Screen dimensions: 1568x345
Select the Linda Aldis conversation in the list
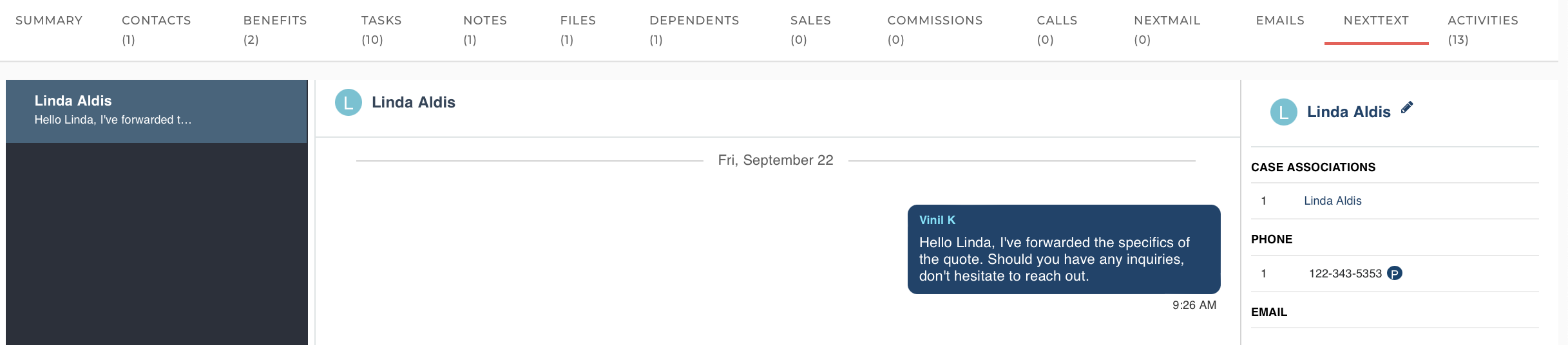pyautogui.click(x=157, y=111)
